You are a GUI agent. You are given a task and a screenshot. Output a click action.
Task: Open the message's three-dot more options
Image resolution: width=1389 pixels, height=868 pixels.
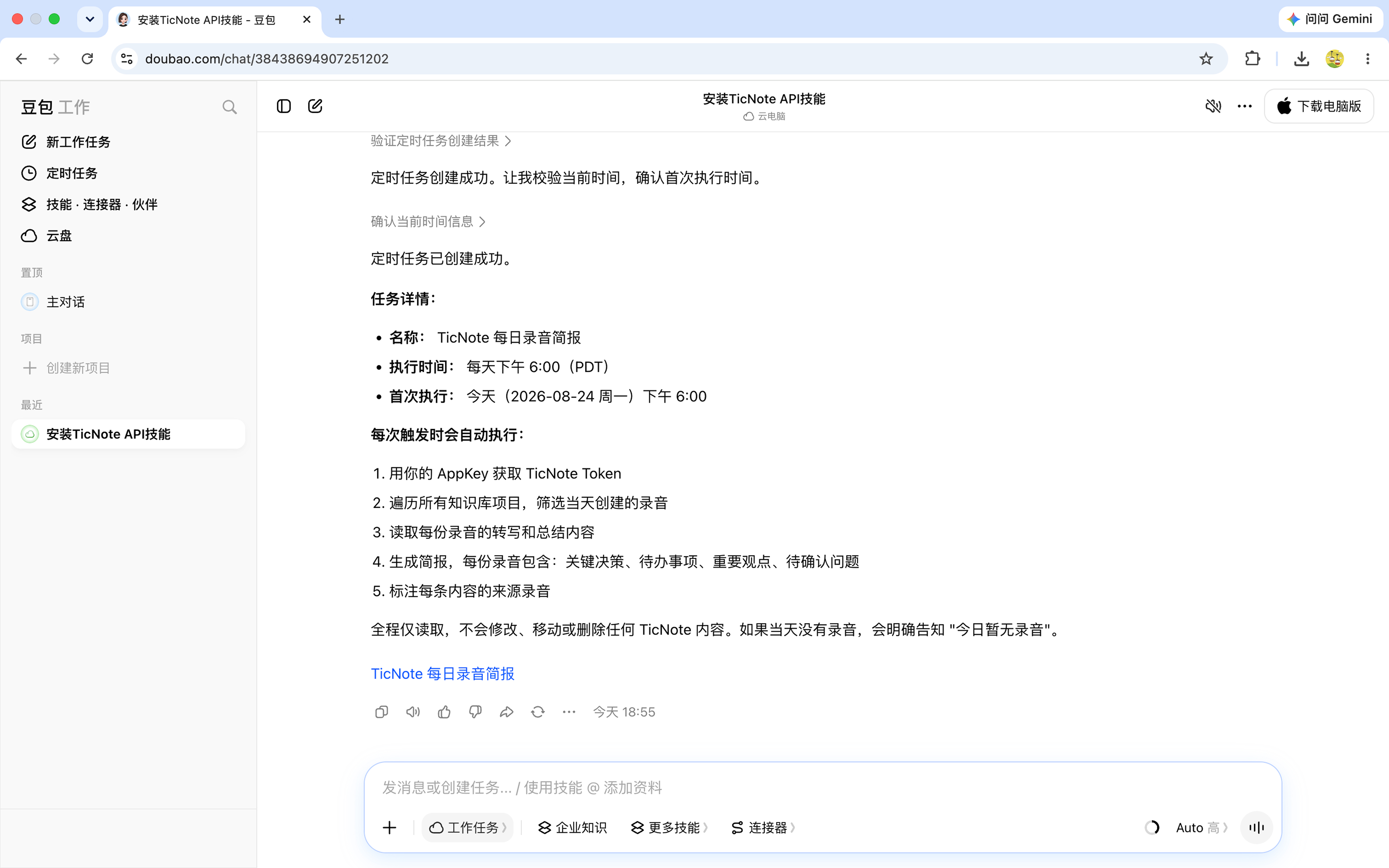coord(569,712)
